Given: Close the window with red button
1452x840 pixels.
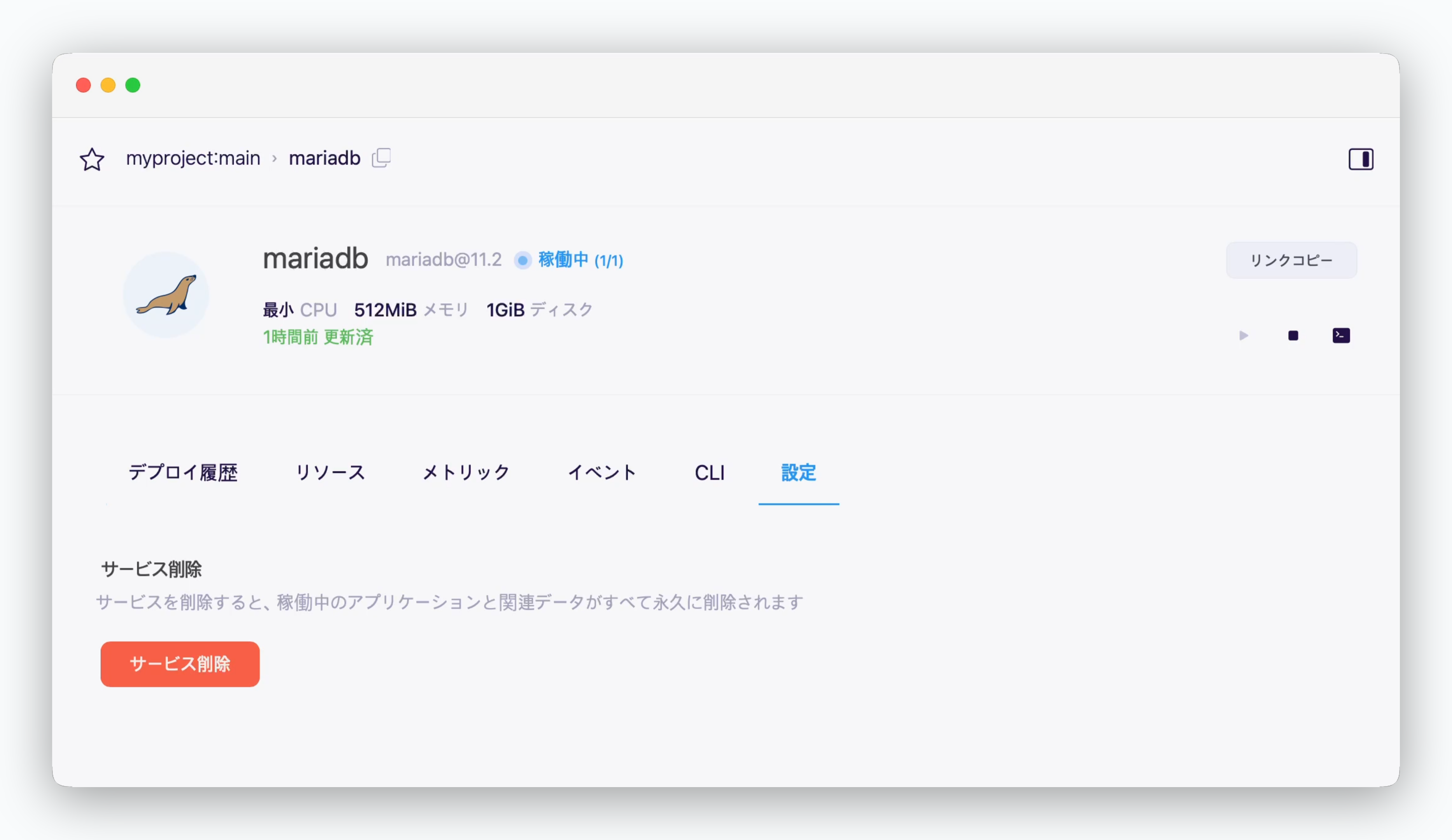Looking at the screenshot, I should (x=84, y=85).
